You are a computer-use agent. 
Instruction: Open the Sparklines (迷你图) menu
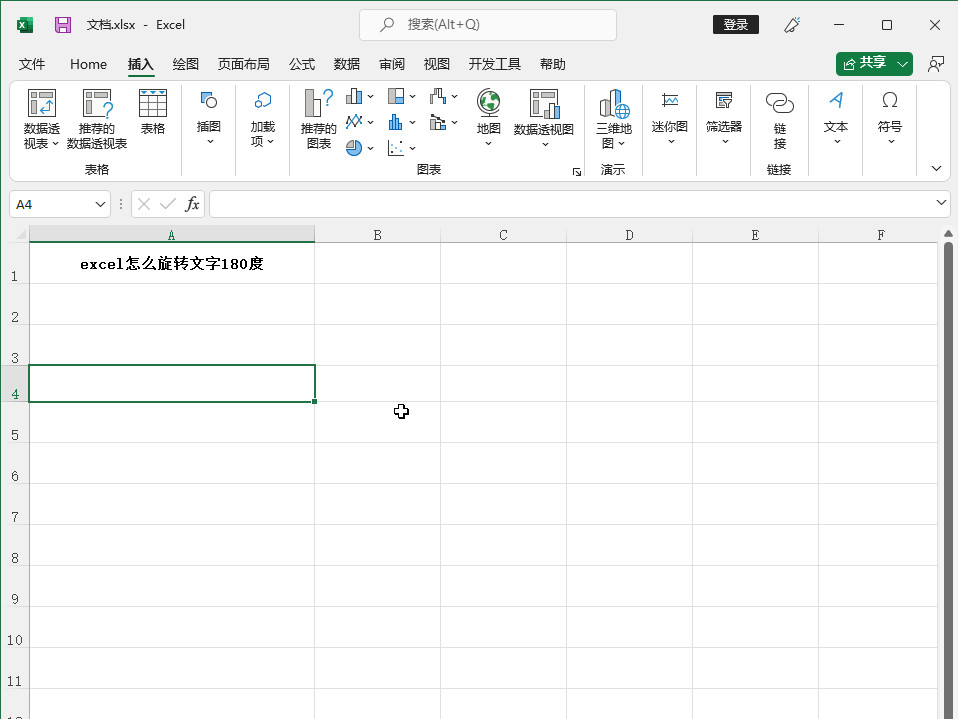pos(670,119)
